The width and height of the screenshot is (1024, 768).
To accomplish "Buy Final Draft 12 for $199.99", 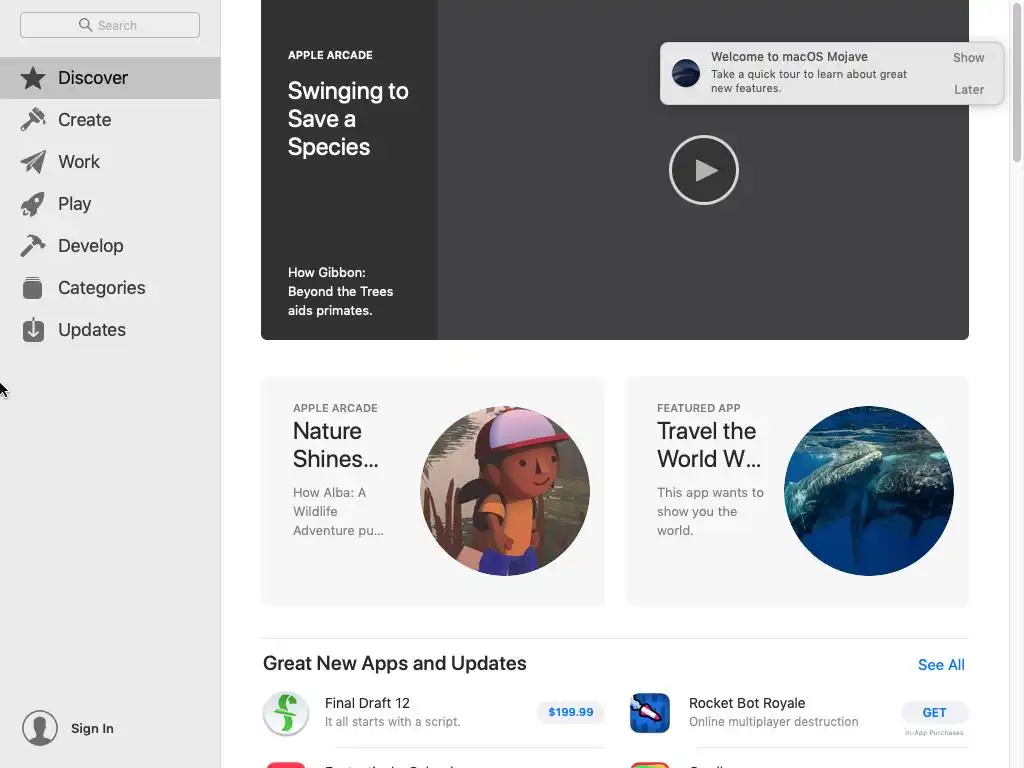I will click(x=571, y=712).
